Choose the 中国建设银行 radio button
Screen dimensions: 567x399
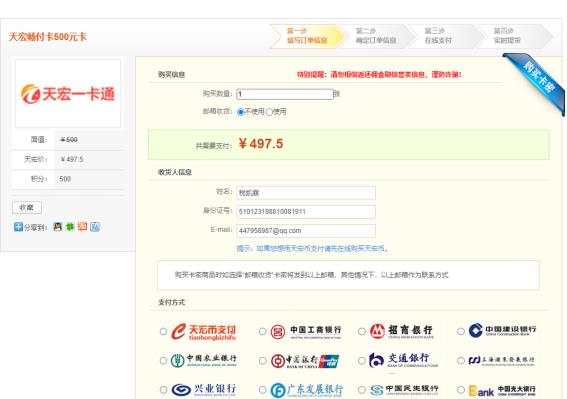pyautogui.click(x=461, y=331)
